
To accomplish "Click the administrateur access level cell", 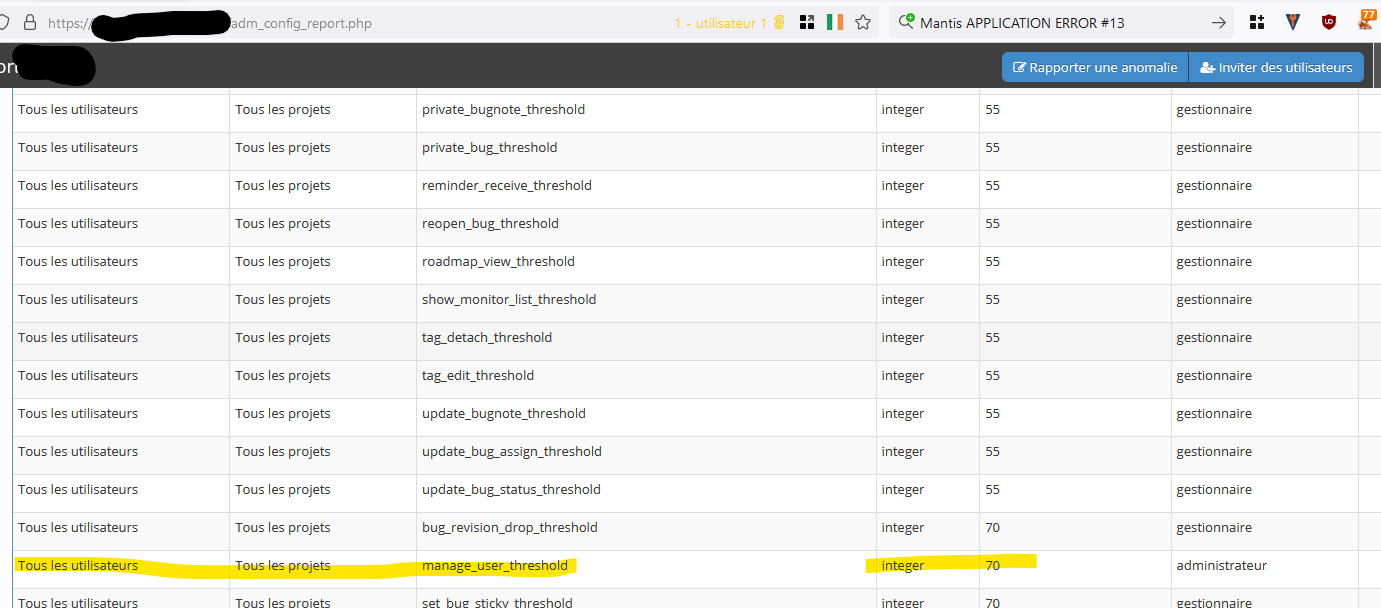I will (x=1221, y=566).
